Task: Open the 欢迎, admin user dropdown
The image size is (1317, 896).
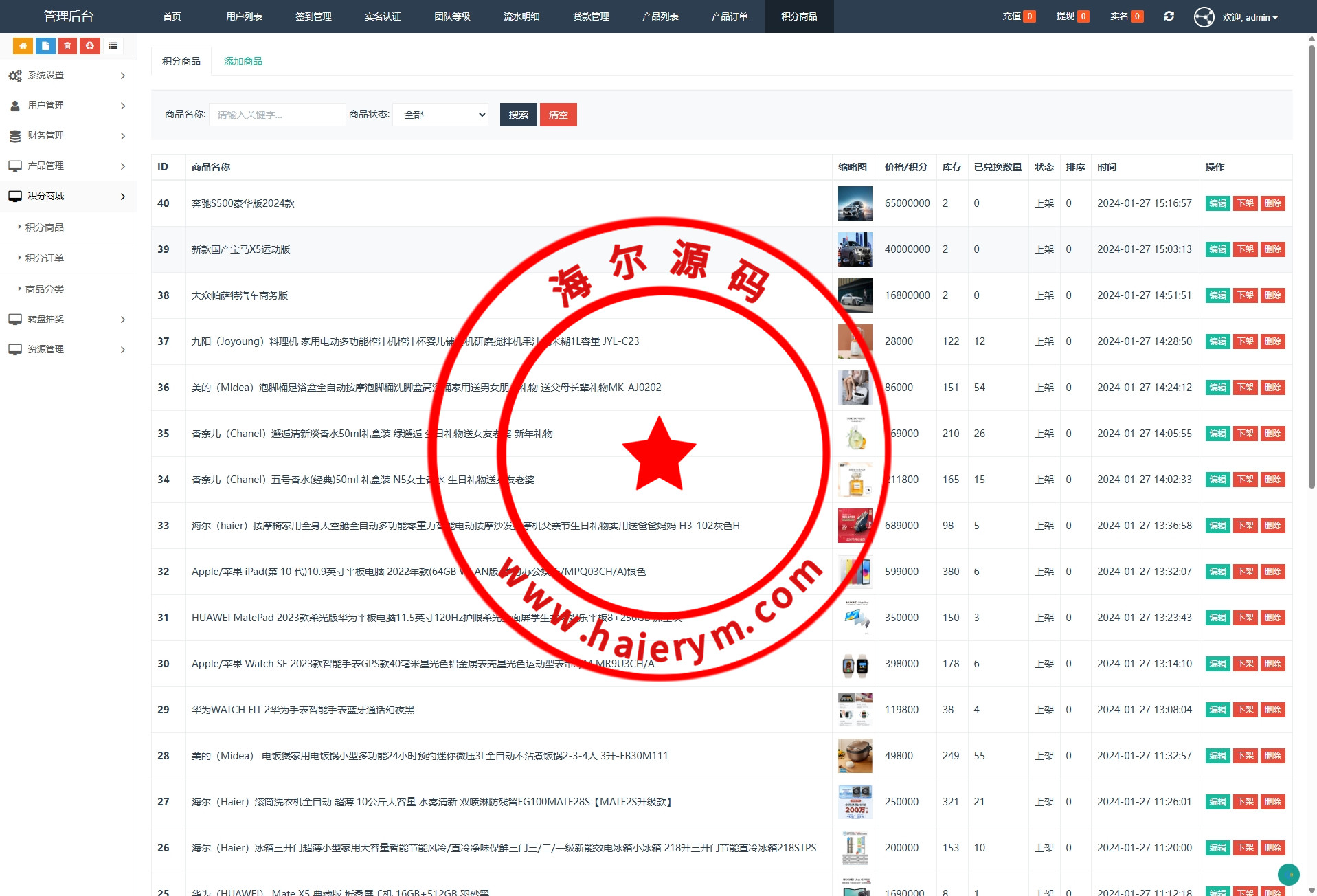Action: pyautogui.click(x=1250, y=17)
